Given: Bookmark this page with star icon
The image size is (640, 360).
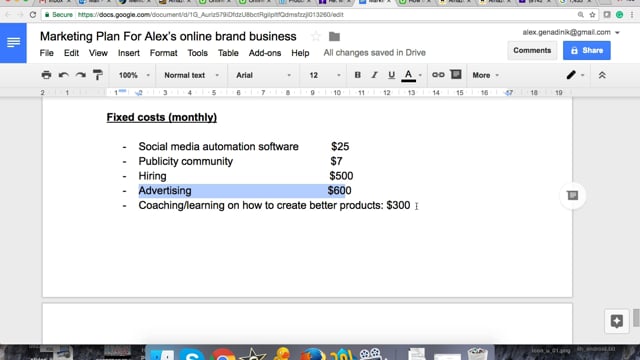Looking at the screenshot, I should coord(593,15).
